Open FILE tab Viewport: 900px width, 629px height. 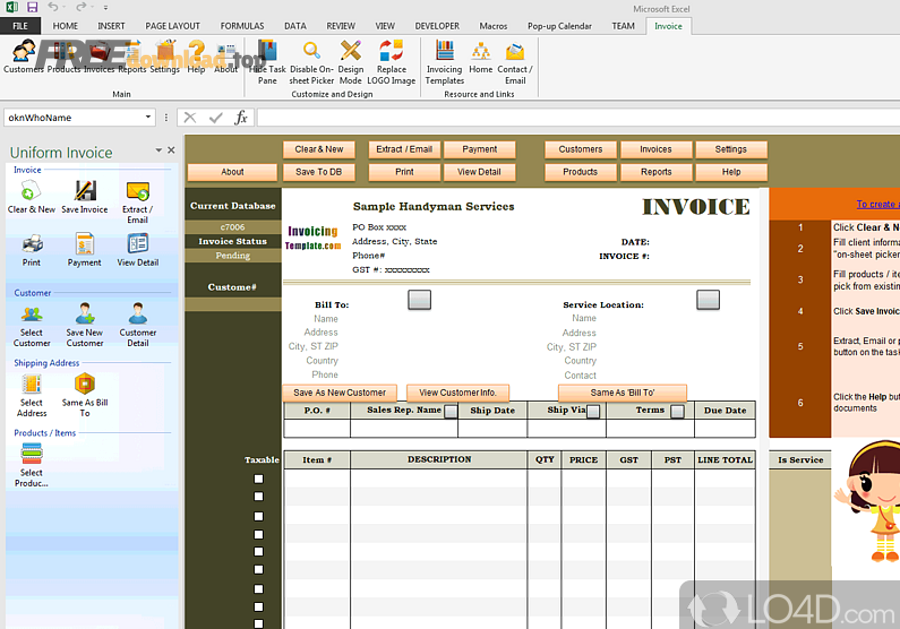tap(20, 26)
